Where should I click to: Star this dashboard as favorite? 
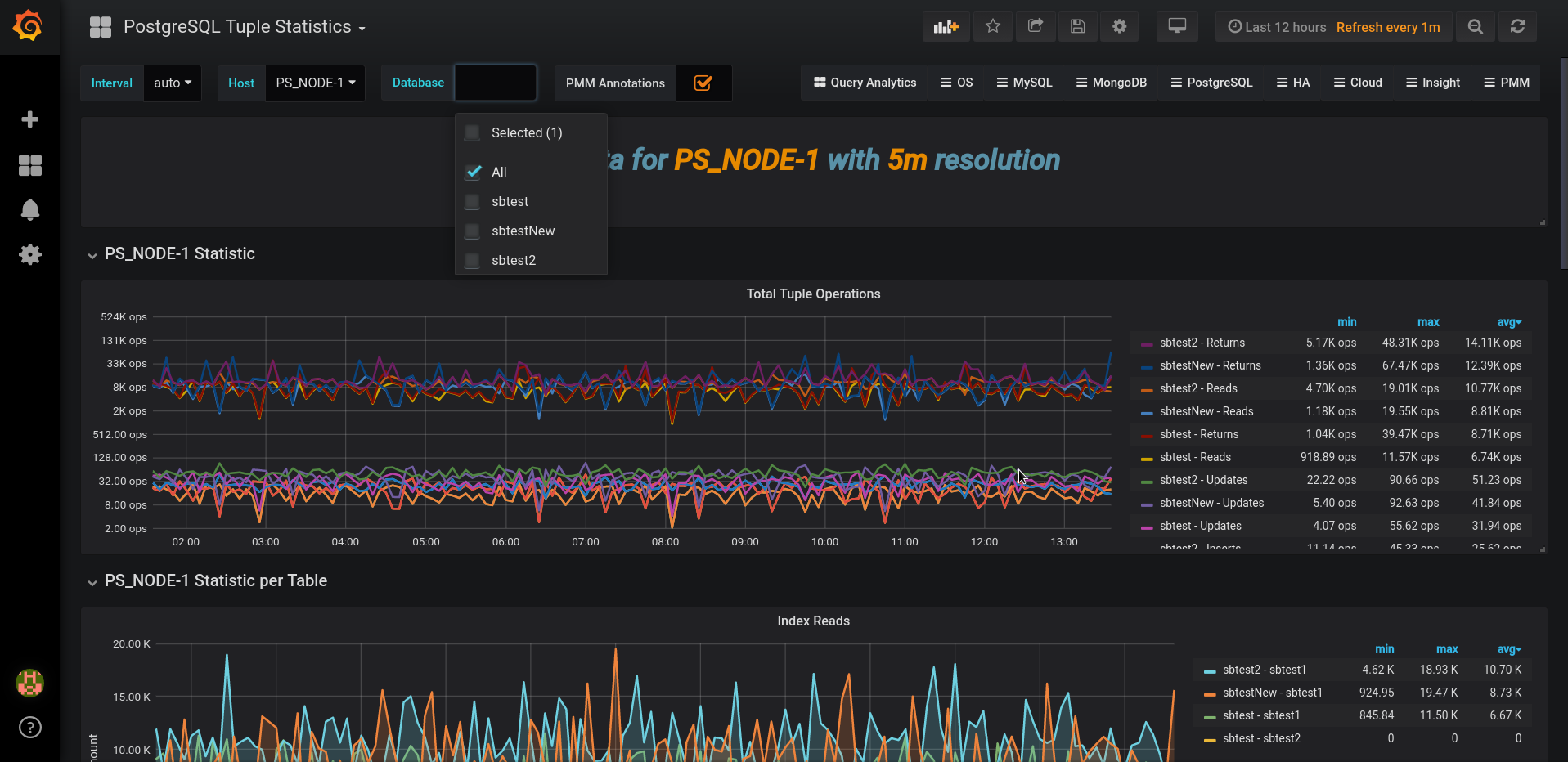point(993,27)
